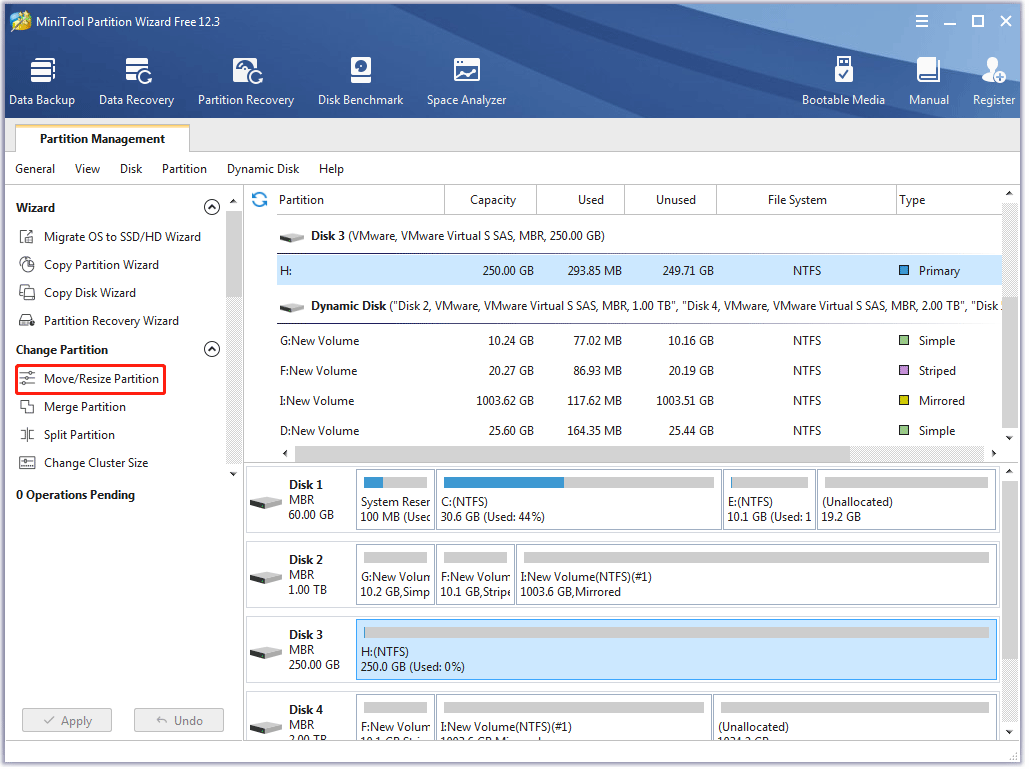Click Merge Partition in the sidebar
Image resolution: width=1029 pixels, height=769 pixels.
click(84, 407)
